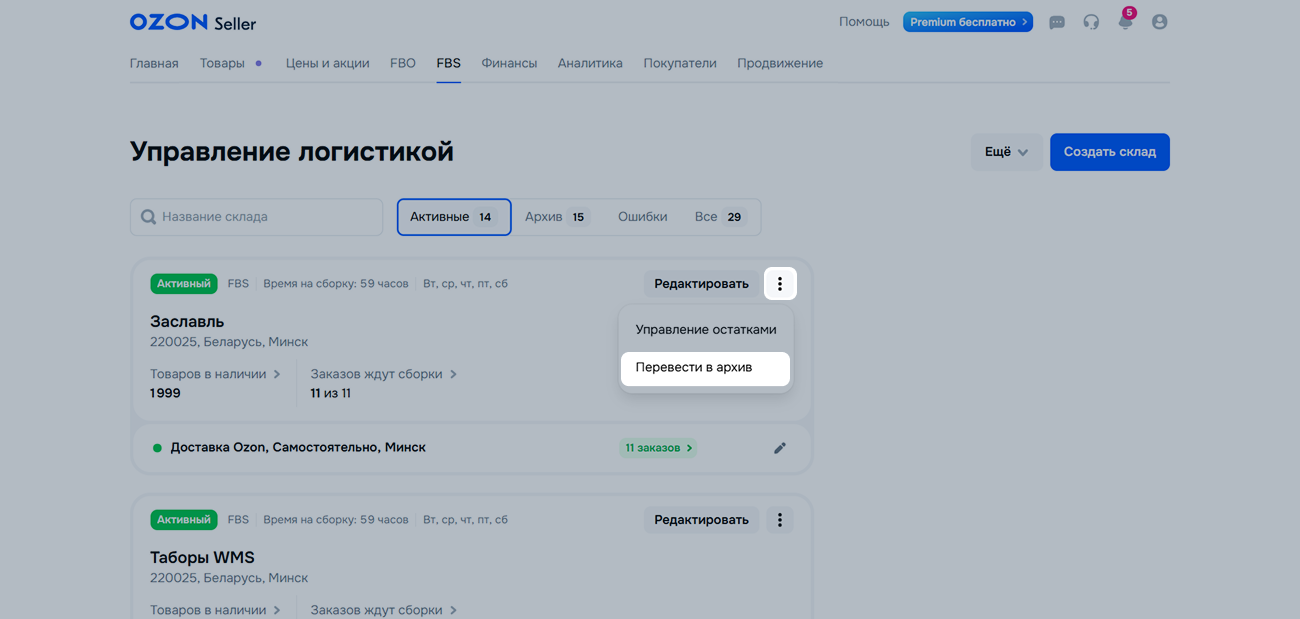The height and width of the screenshot is (619, 1300).
Task: Switch to the Архив tab
Action: click(x=557, y=217)
